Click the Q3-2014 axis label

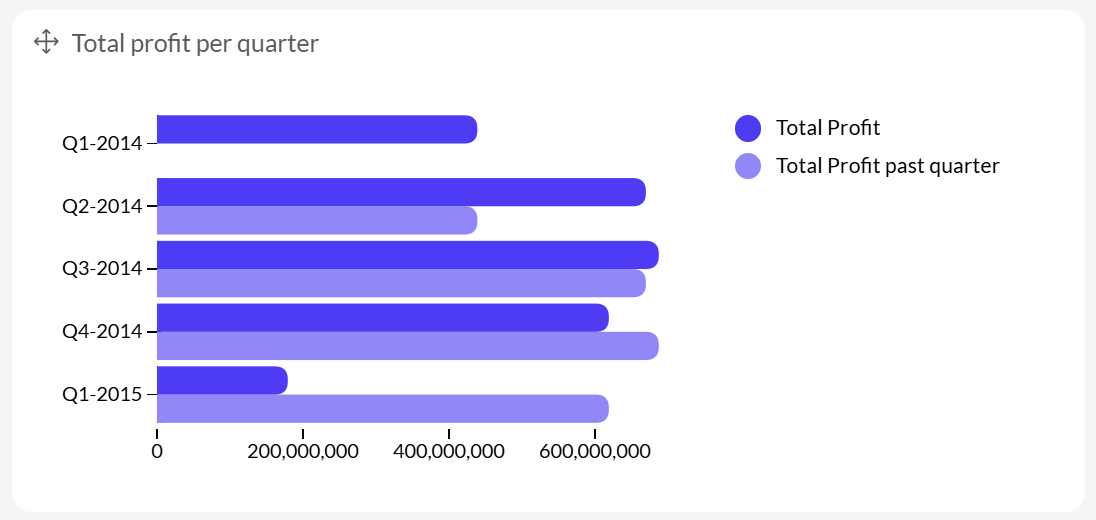[102, 269]
